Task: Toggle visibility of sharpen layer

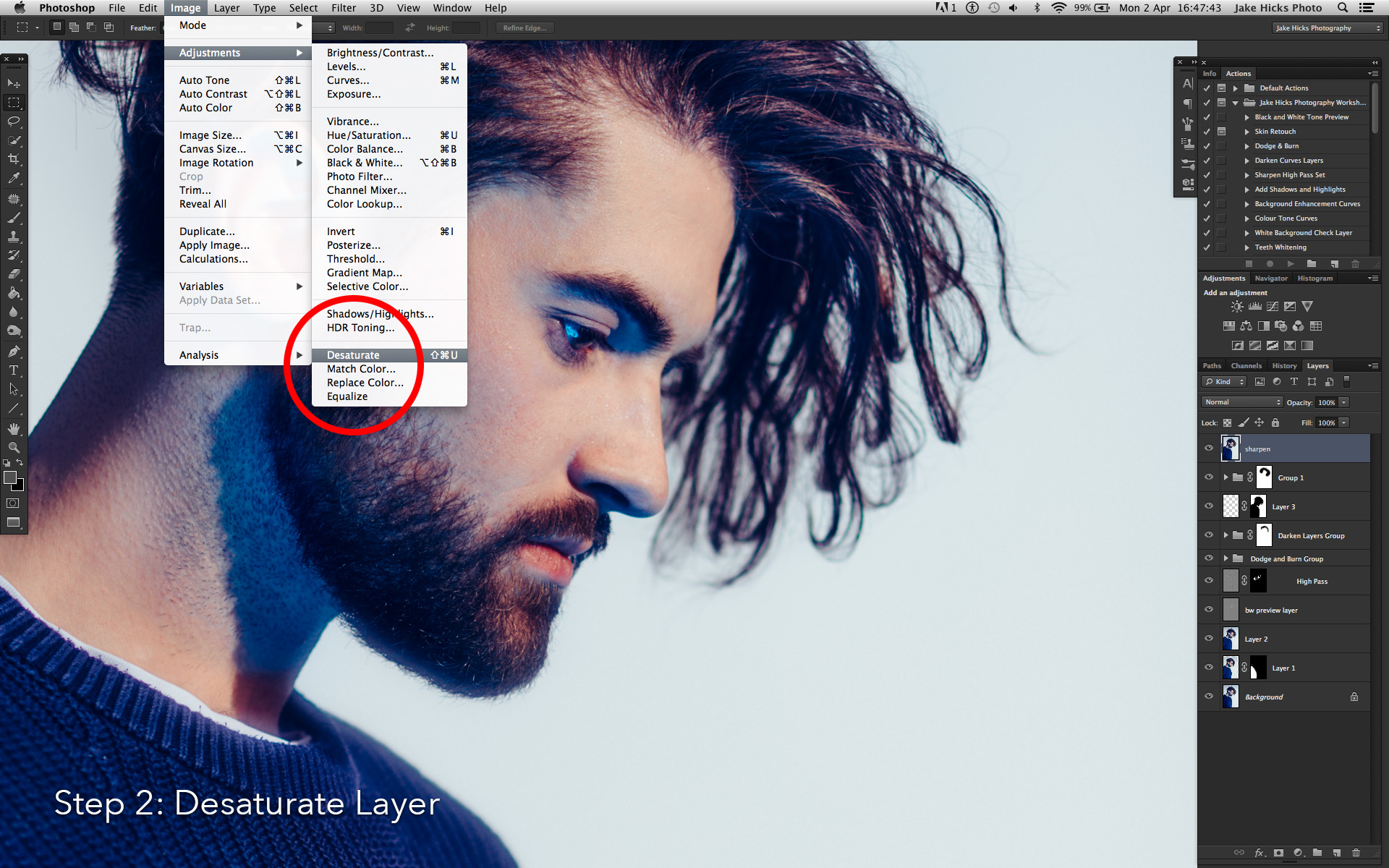Action: 1208,448
